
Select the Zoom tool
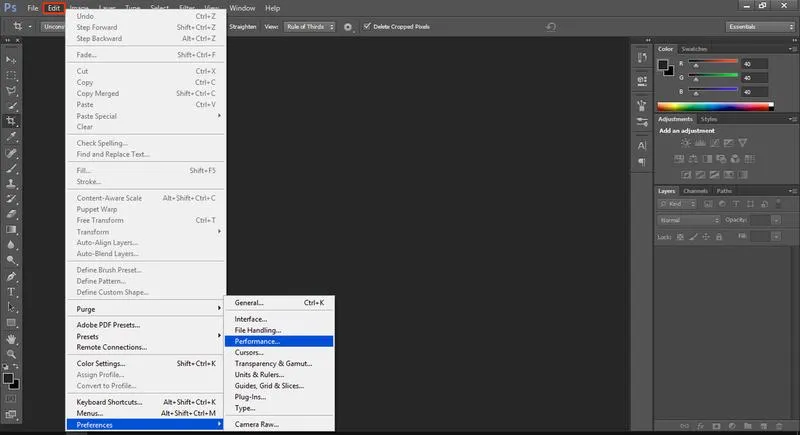(x=11, y=353)
